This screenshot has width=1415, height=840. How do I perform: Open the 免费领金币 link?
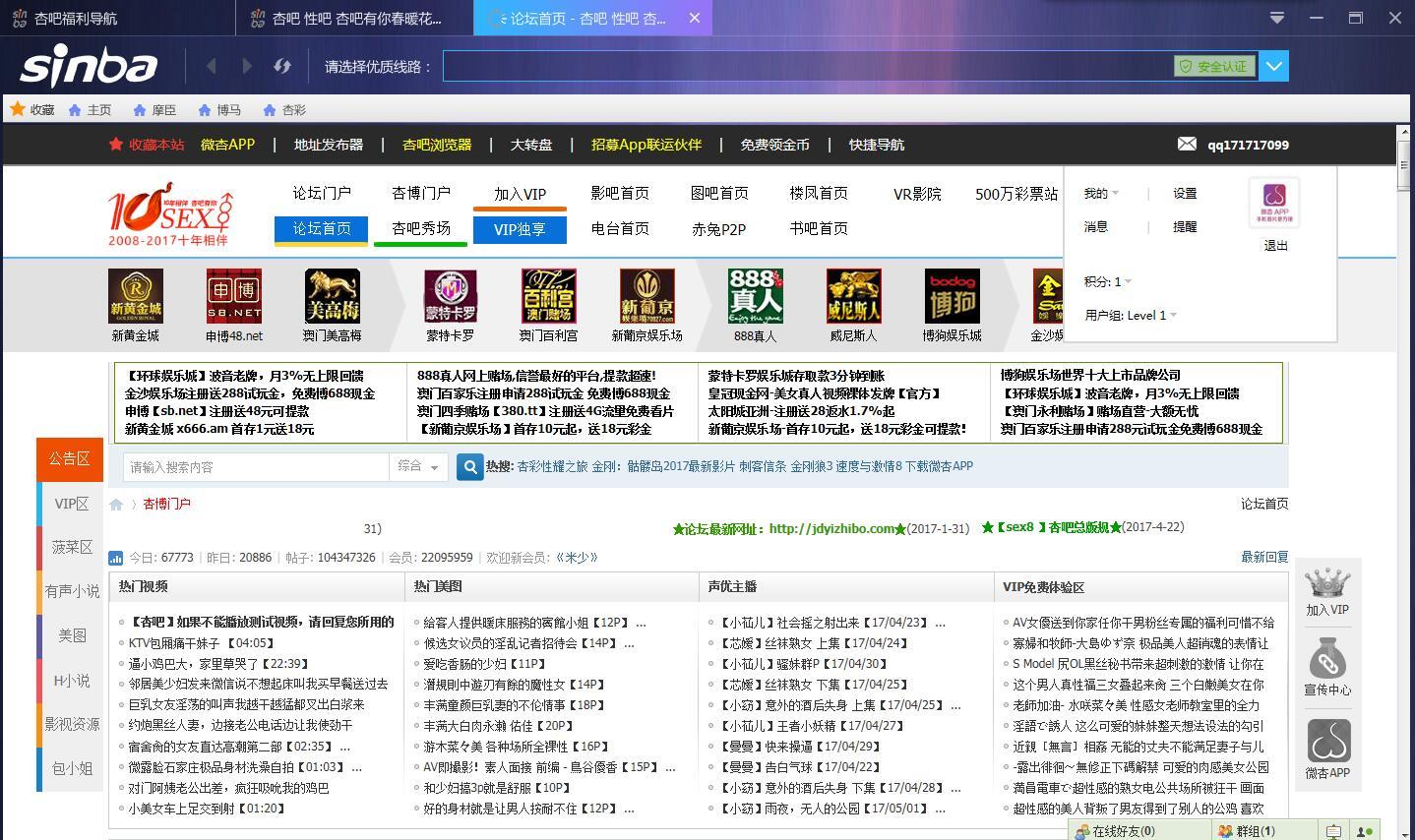(x=774, y=145)
